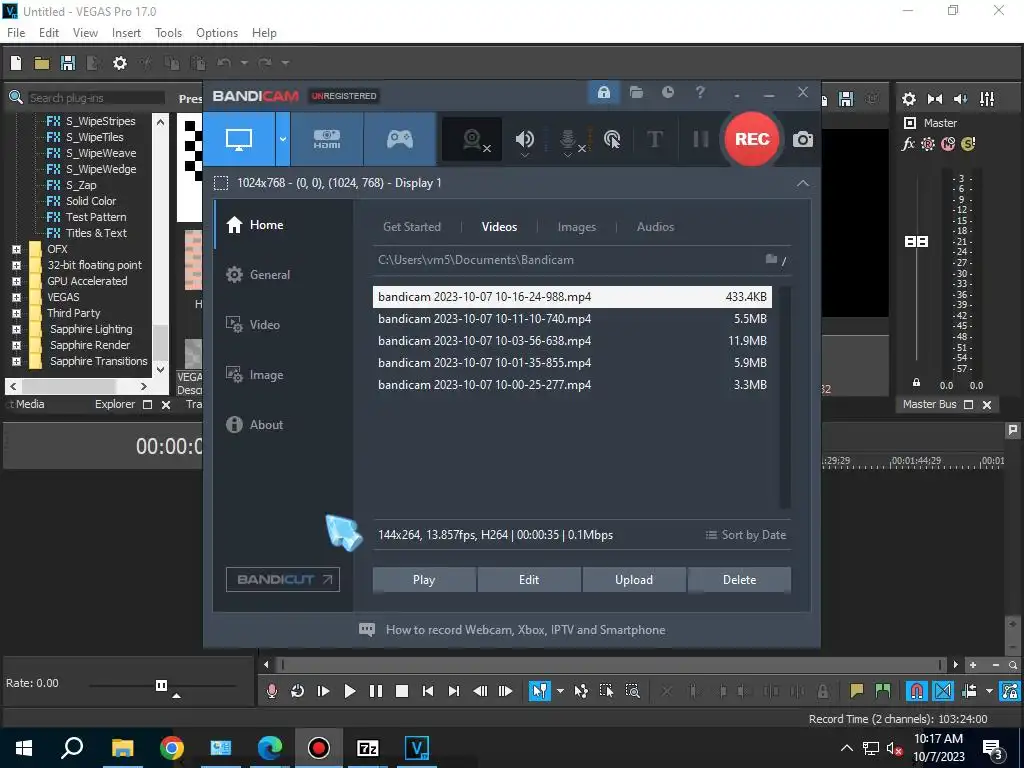Click Upload button in Bandicam
The width and height of the screenshot is (1024, 768).
coord(633,580)
